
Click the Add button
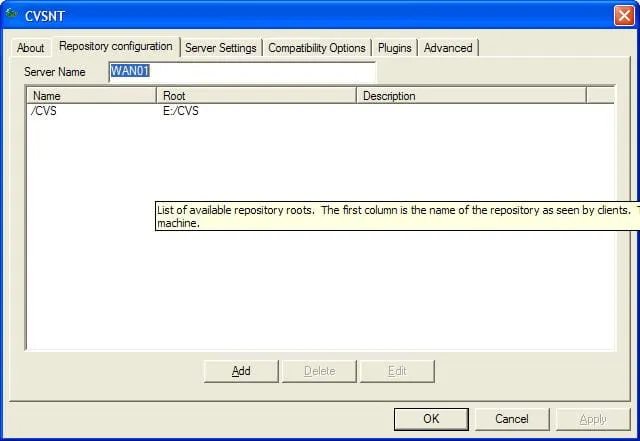(241, 371)
